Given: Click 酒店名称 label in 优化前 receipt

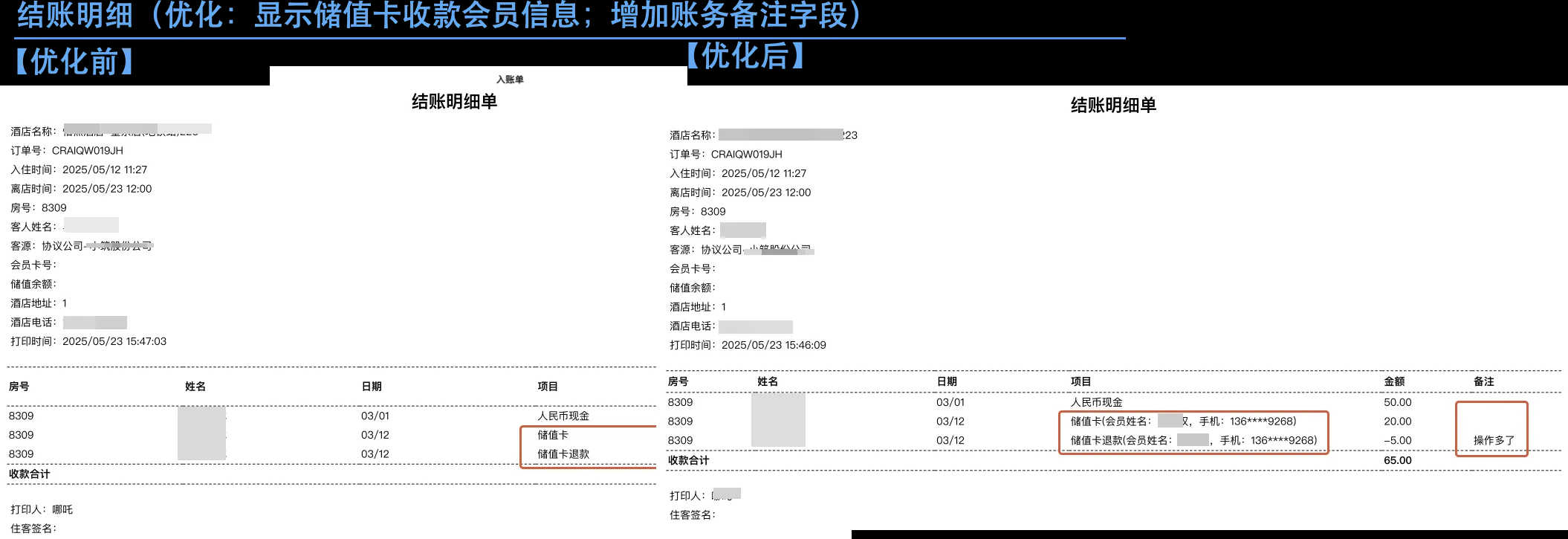Looking at the screenshot, I should click(x=33, y=132).
